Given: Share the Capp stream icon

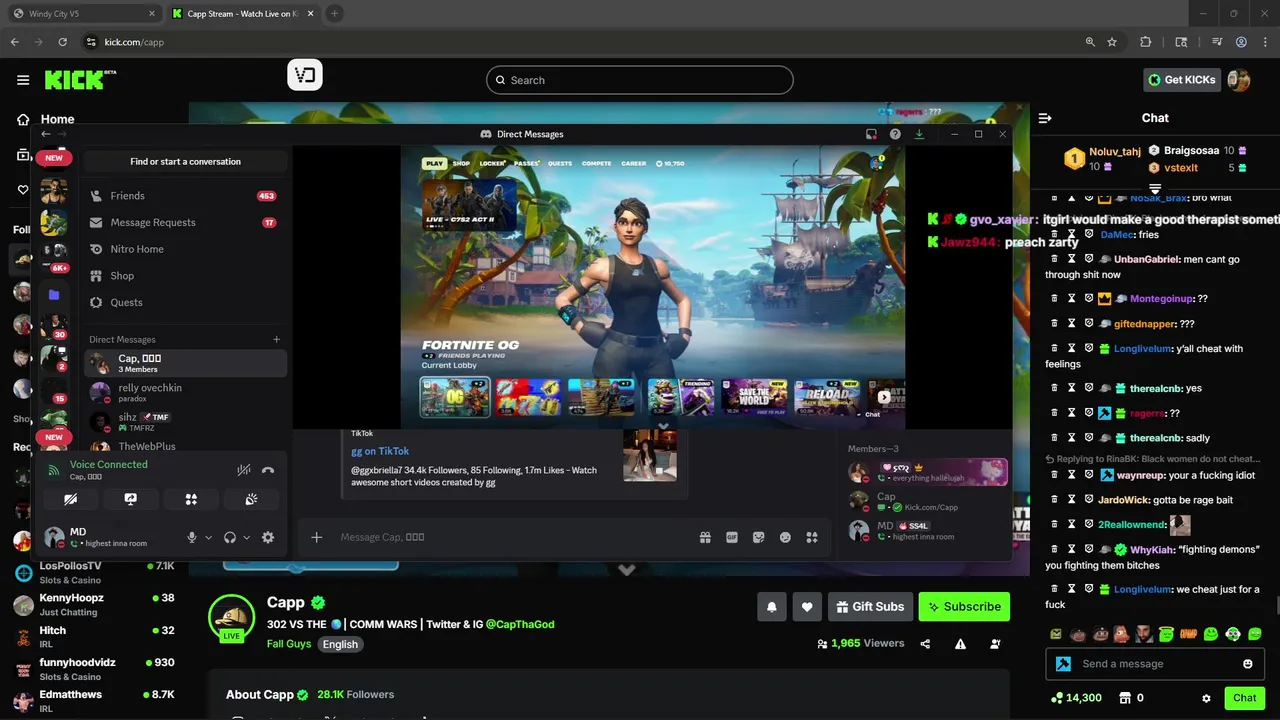Looking at the screenshot, I should (x=925, y=644).
